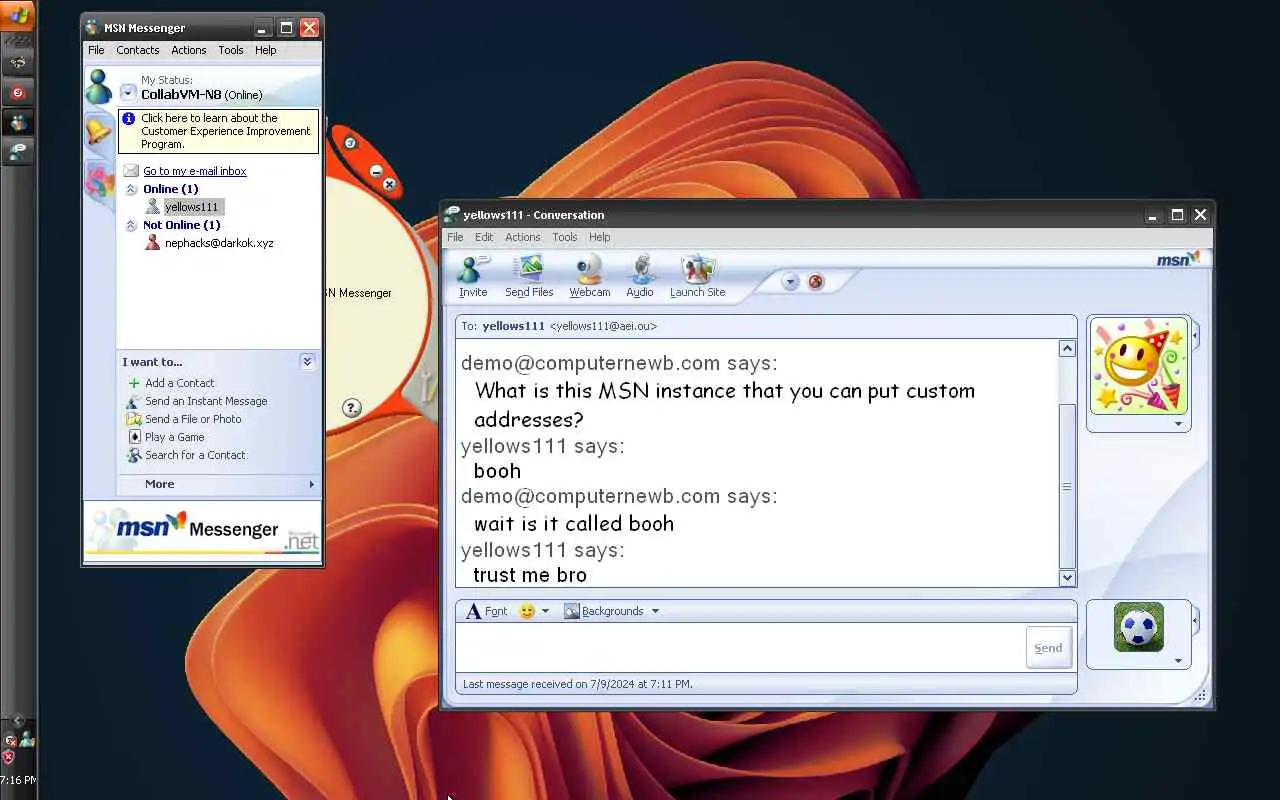Click red shield security tray icon
The height and width of the screenshot is (800, 1280).
pos(9,758)
